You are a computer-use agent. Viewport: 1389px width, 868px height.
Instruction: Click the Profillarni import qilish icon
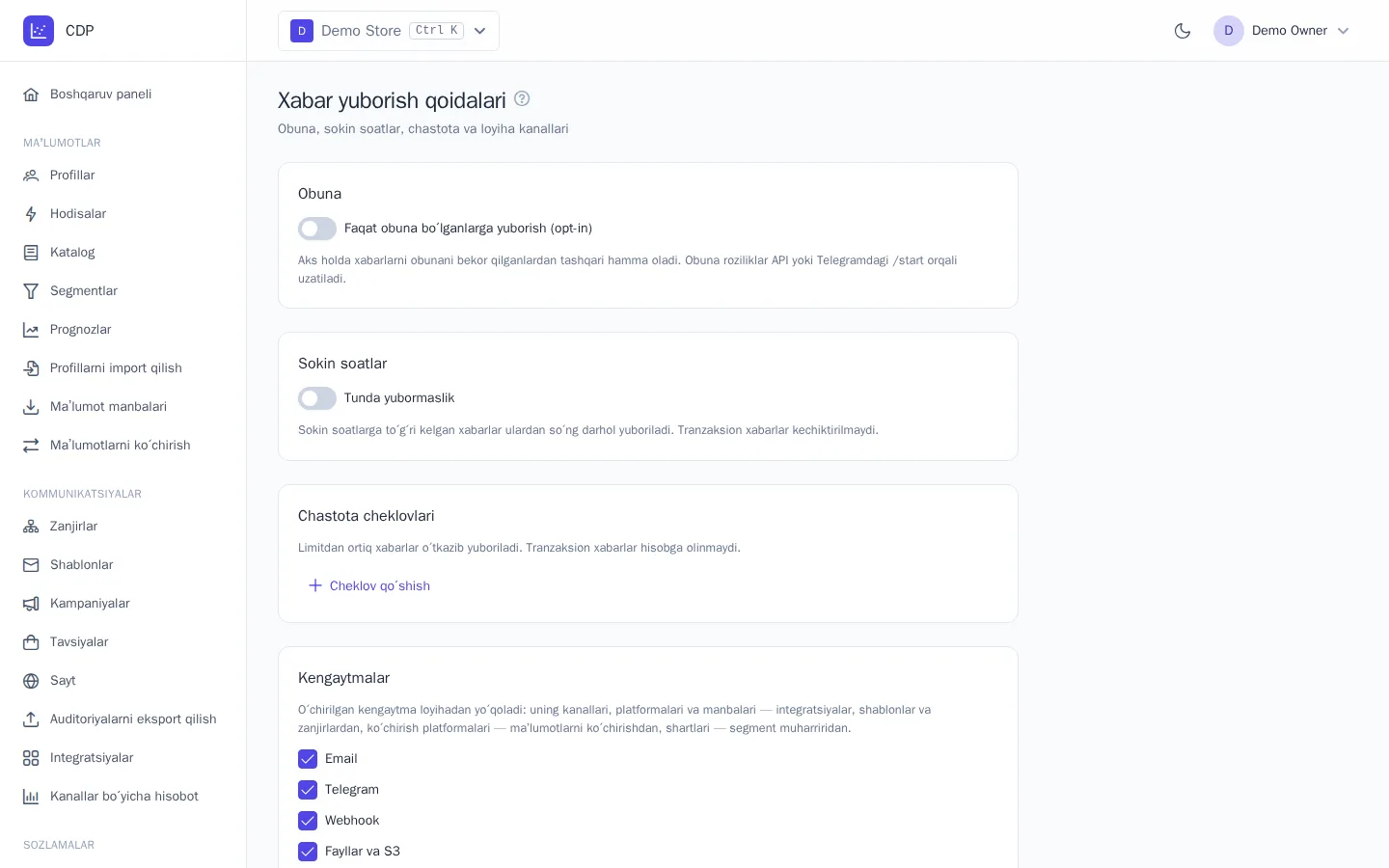click(x=31, y=368)
